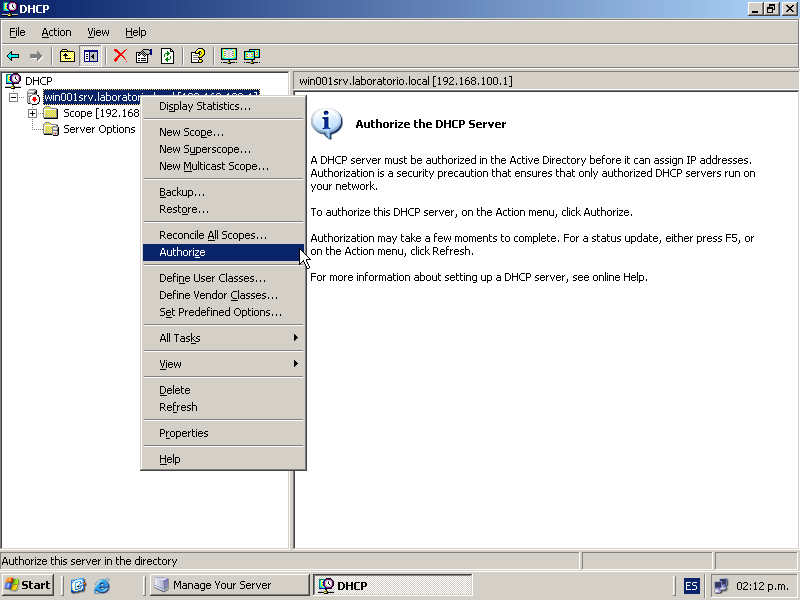Choose Authorize from the context menu
The height and width of the screenshot is (600, 800).
click(x=182, y=252)
